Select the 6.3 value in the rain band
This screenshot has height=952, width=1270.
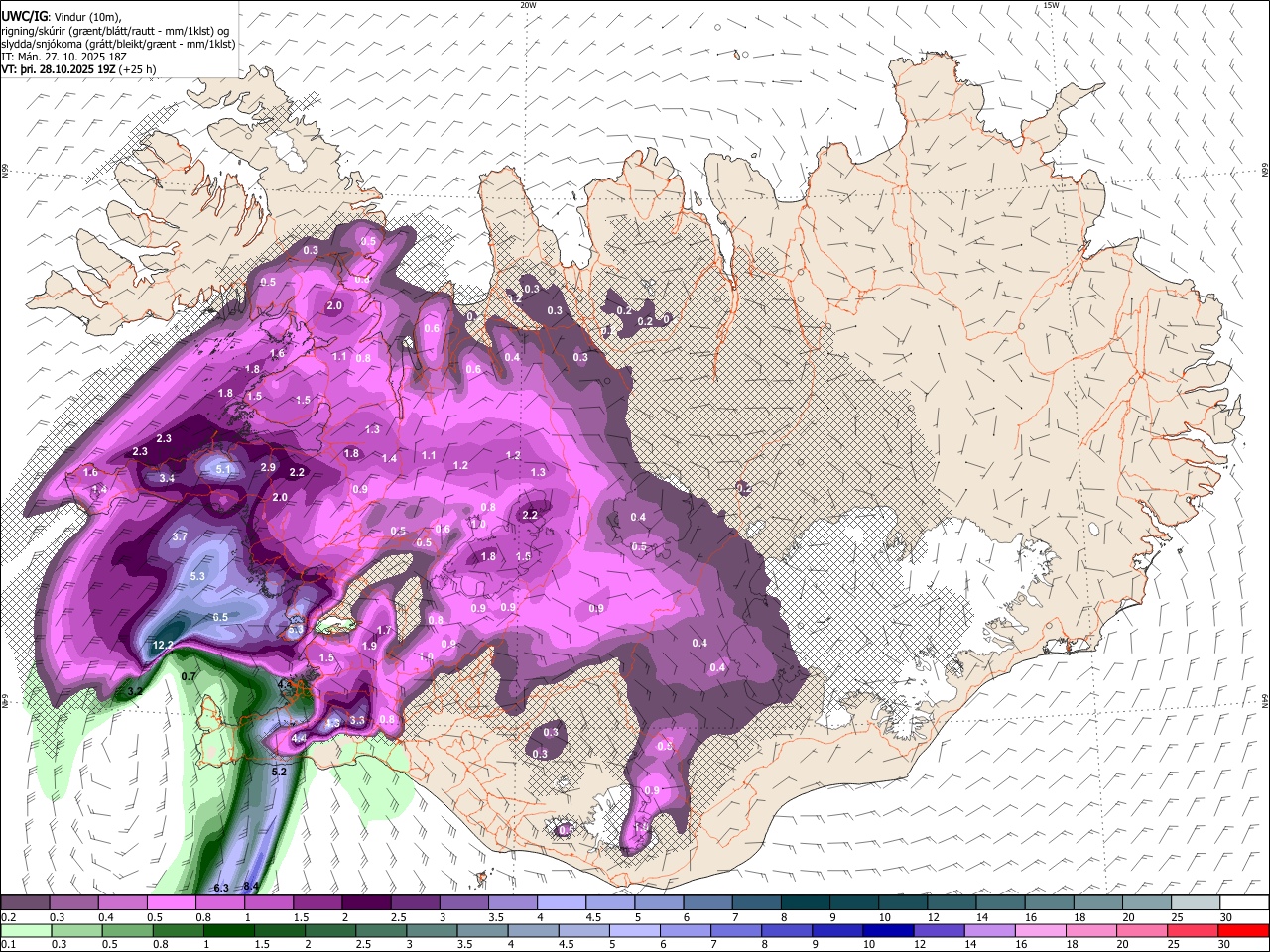click(x=221, y=888)
